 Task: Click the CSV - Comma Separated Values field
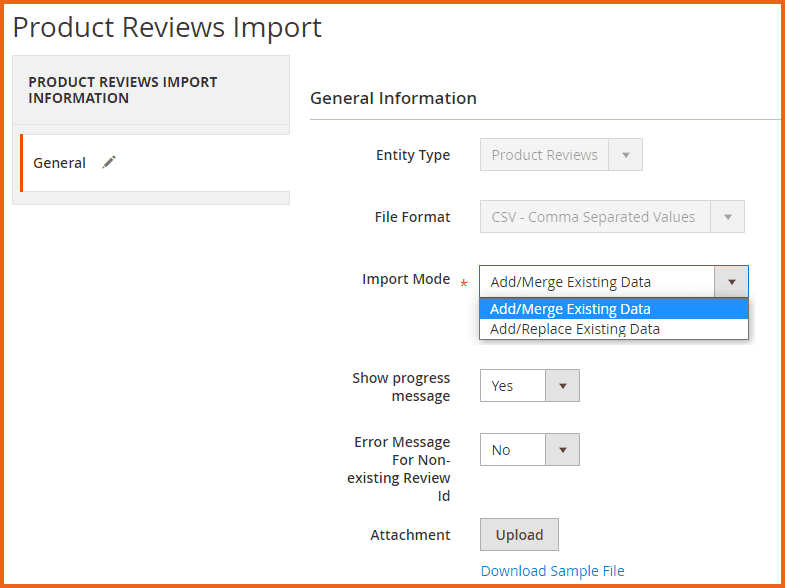pos(594,217)
